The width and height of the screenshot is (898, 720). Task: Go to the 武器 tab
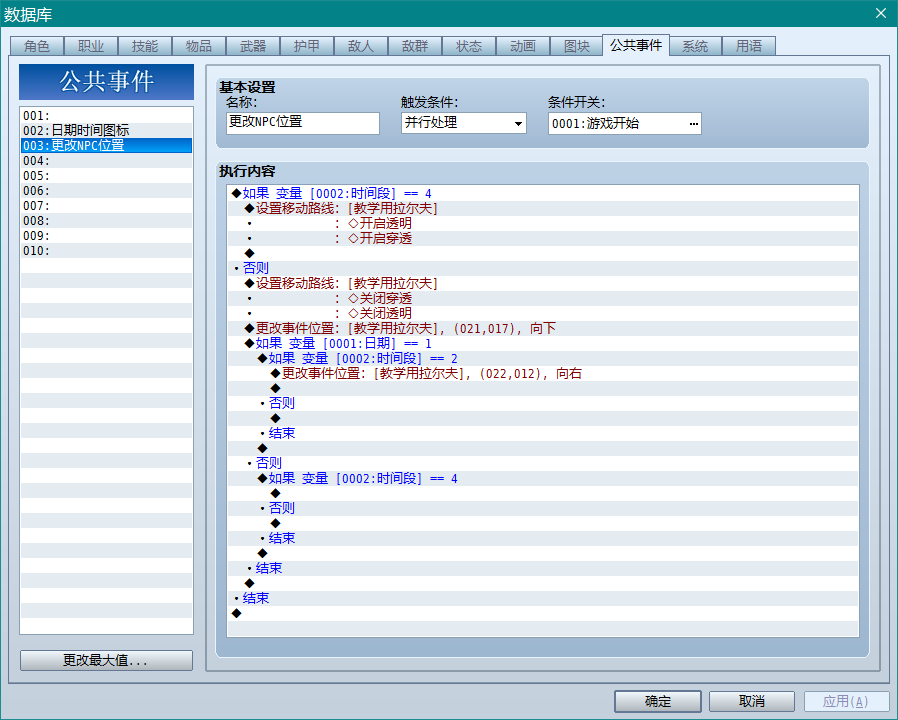(x=253, y=46)
